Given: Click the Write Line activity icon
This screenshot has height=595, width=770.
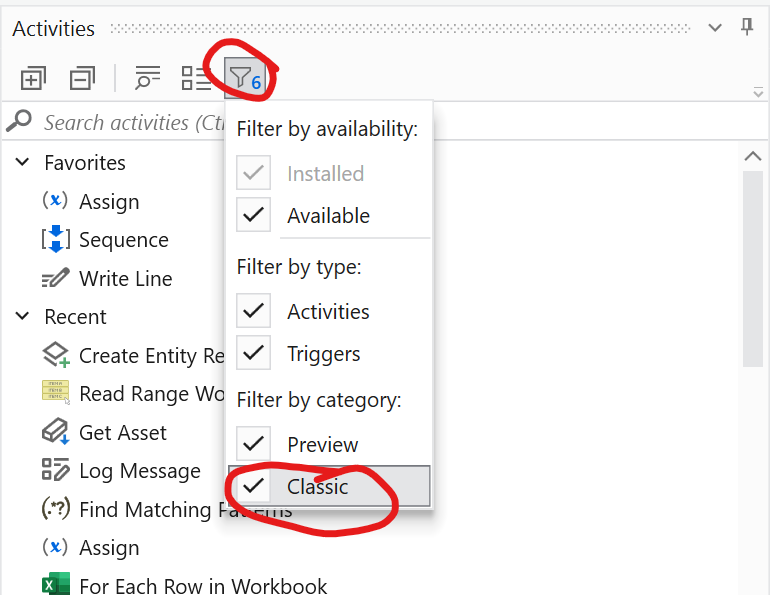Looking at the screenshot, I should [55, 278].
